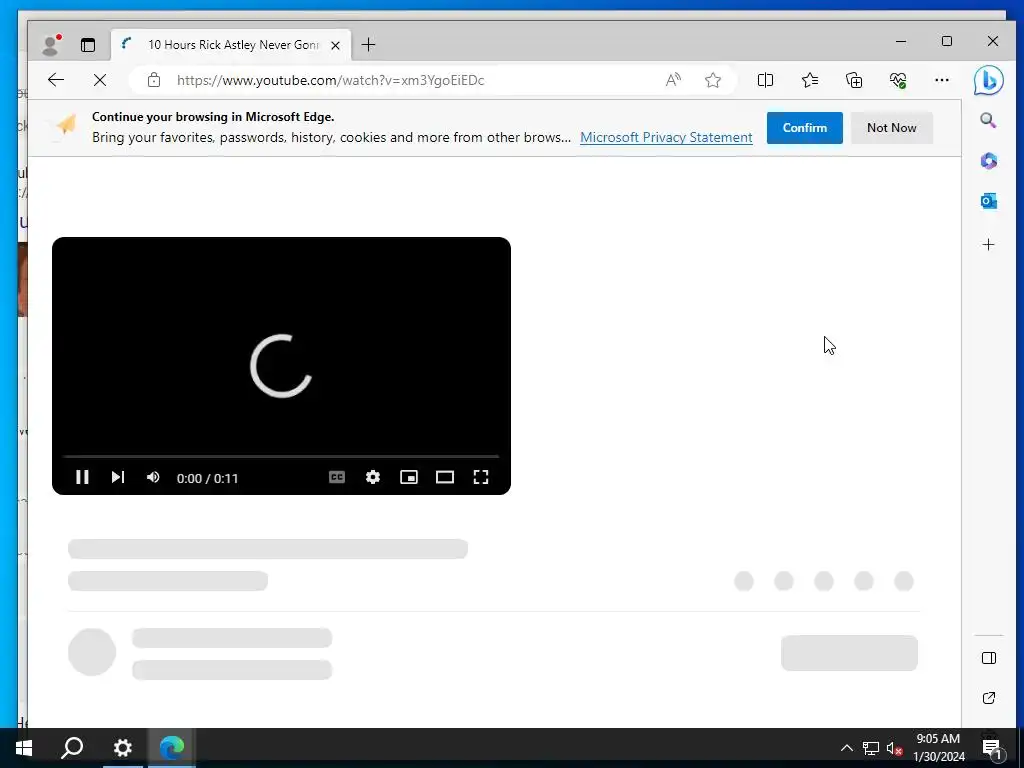This screenshot has width=1024, height=768.
Task: Open video settings gear in player
Action: pyautogui.click(x=373, y=477)
